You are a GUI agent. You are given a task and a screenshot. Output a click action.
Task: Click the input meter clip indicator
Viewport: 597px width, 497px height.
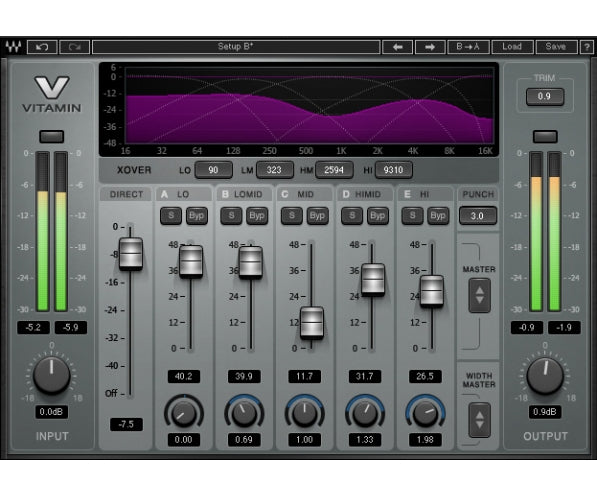(51, 136)
